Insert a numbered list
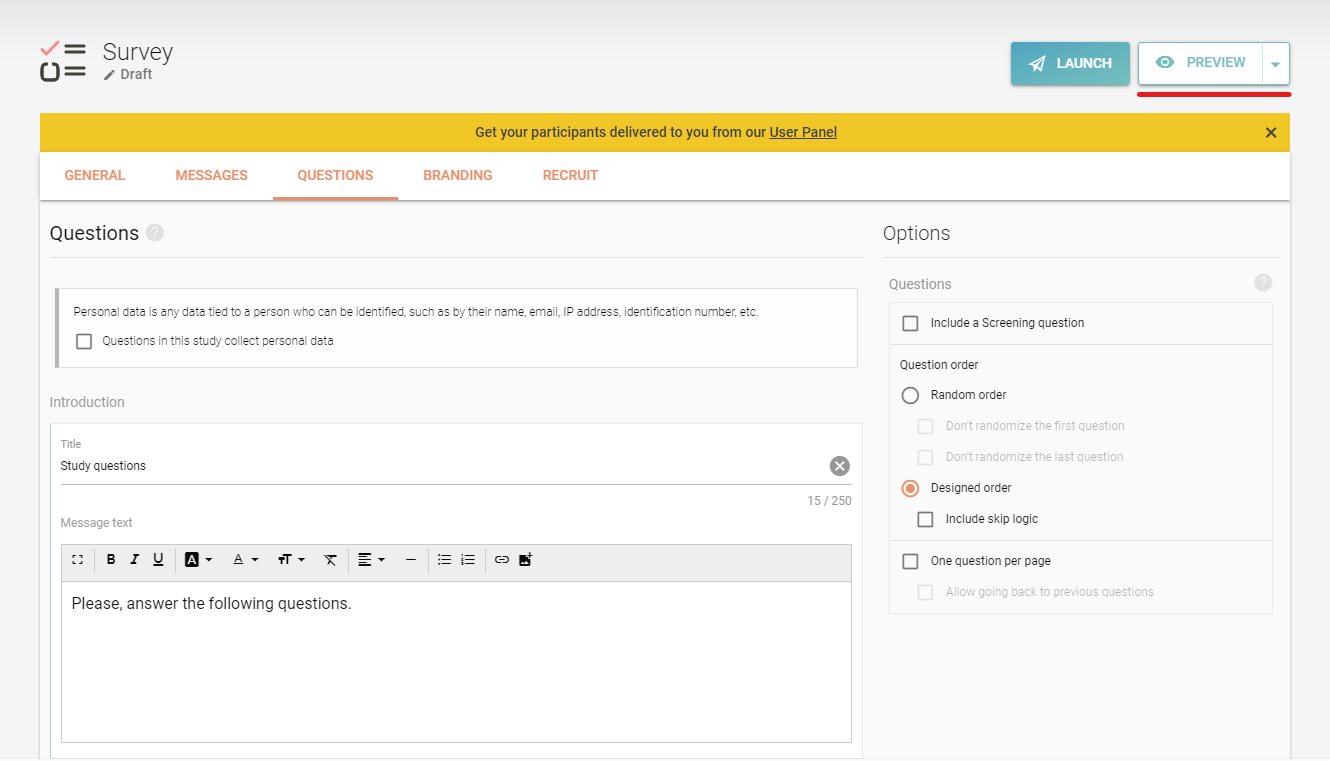 pyautogui.click(x=468, y=560)
